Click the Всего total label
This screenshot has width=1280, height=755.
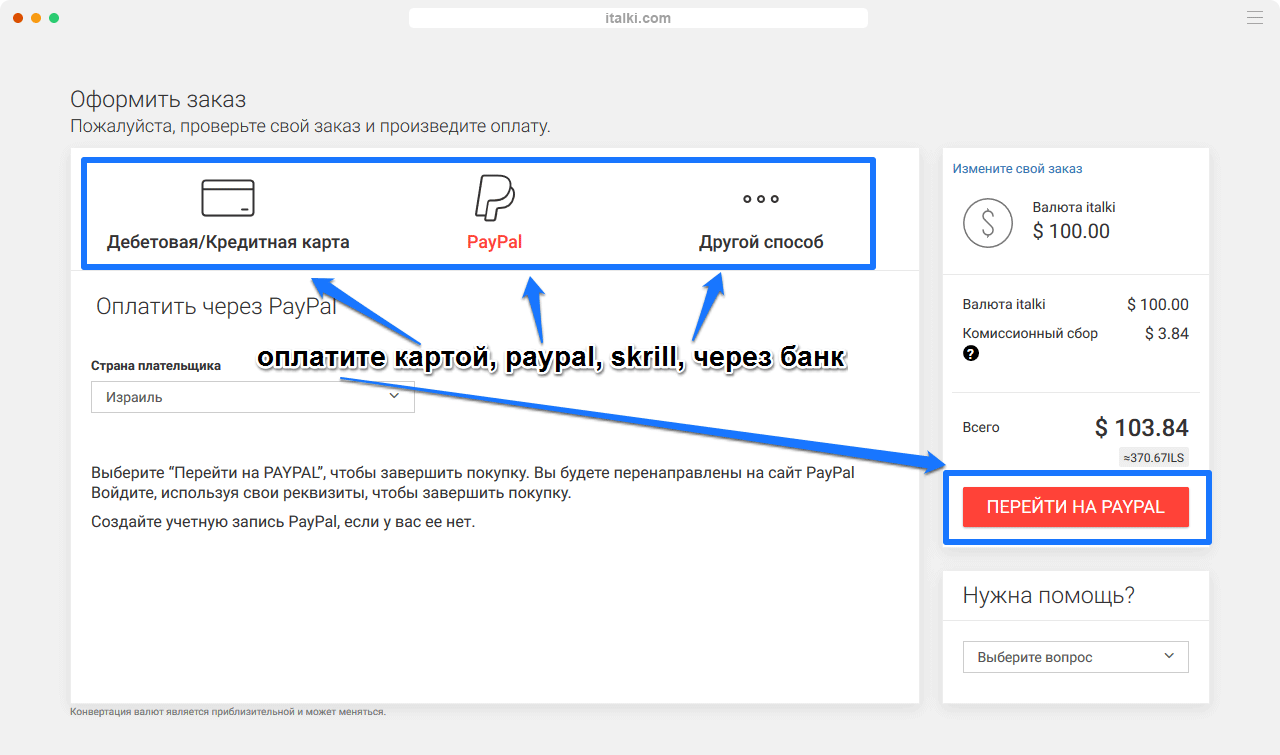(981, 427)
